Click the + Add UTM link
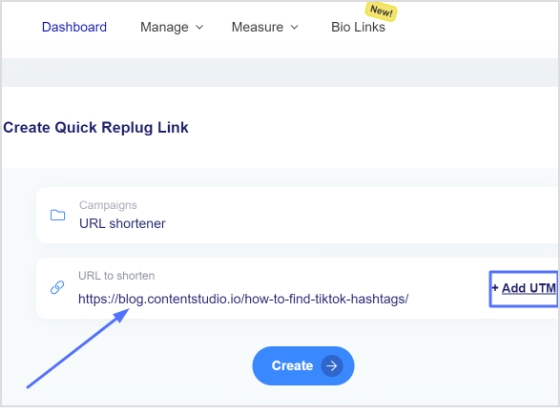Screen dimensions: 560x408 (524, 289)
